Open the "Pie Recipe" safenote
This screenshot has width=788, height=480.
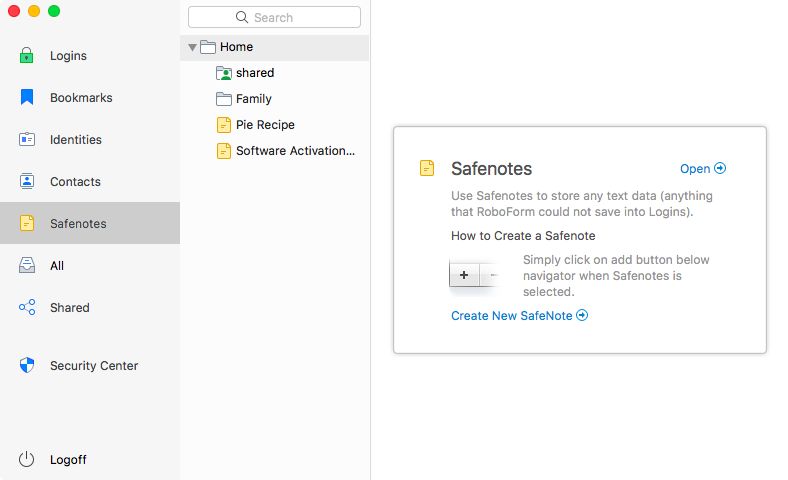[x=265, y=125]
